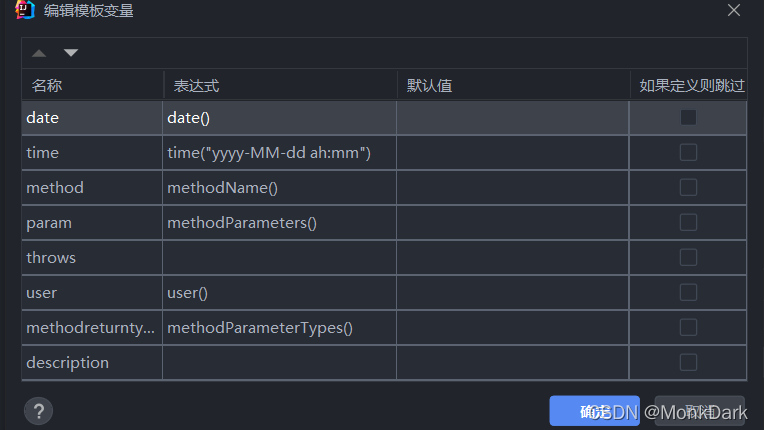Select the description variable name cell
This screenshot has width=764, height=430.
click(92, 363)
